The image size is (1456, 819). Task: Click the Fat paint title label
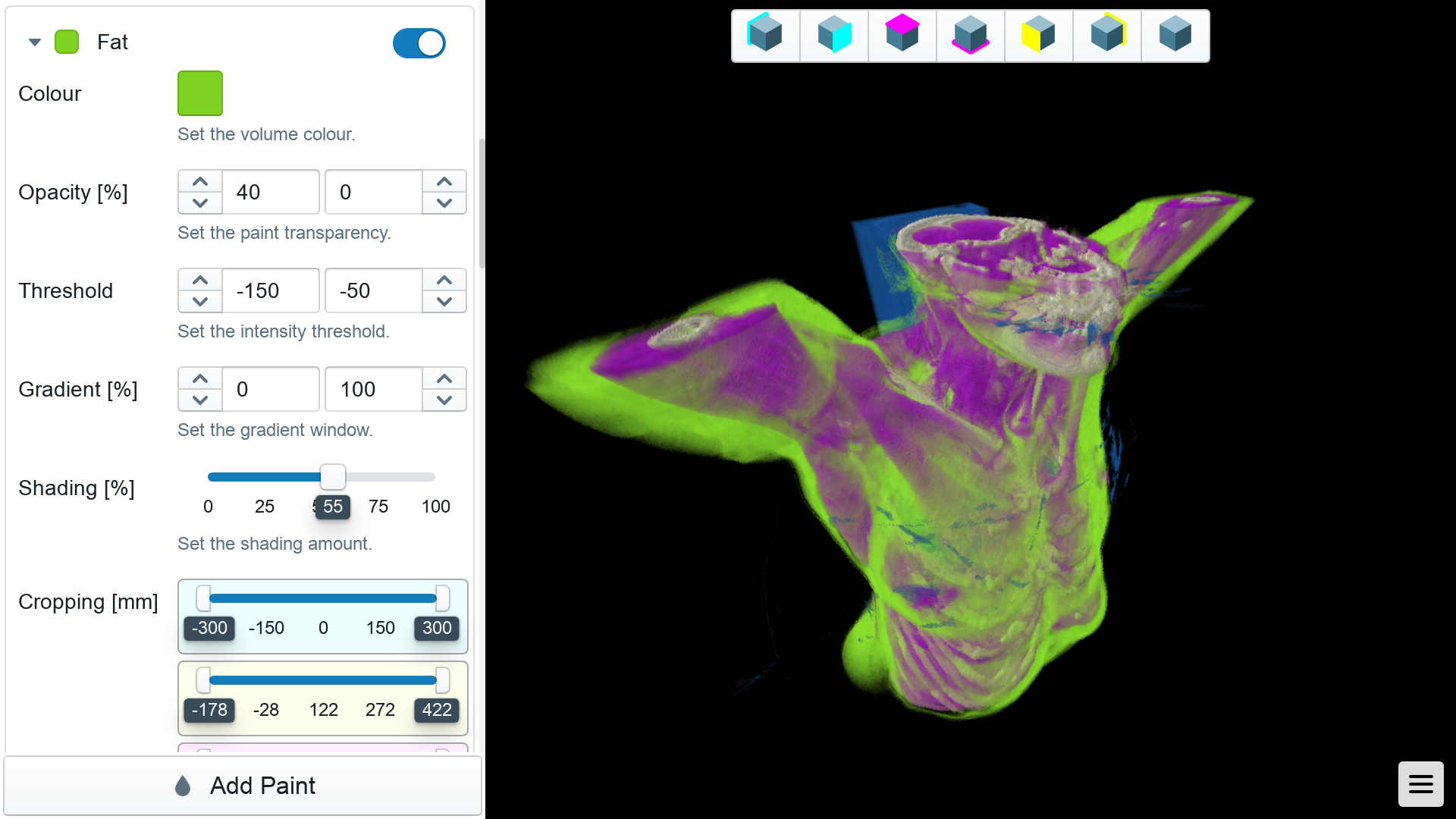coord(112,42)
